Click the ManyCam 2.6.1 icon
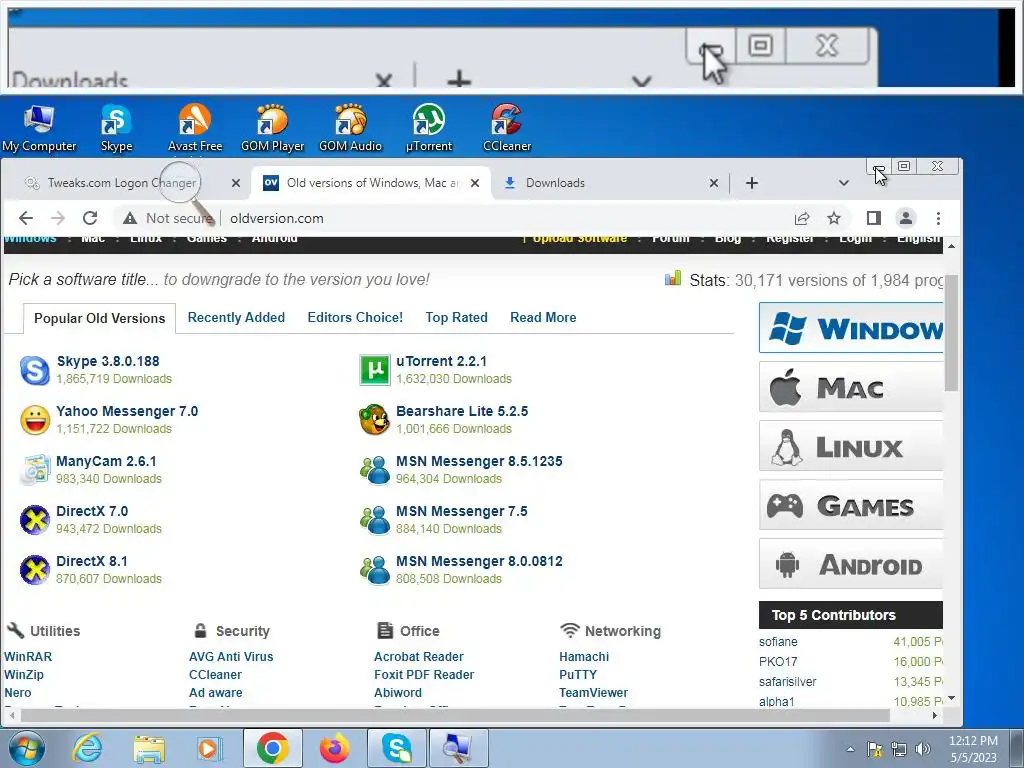 pyautogui.click(x=35, y=470)
